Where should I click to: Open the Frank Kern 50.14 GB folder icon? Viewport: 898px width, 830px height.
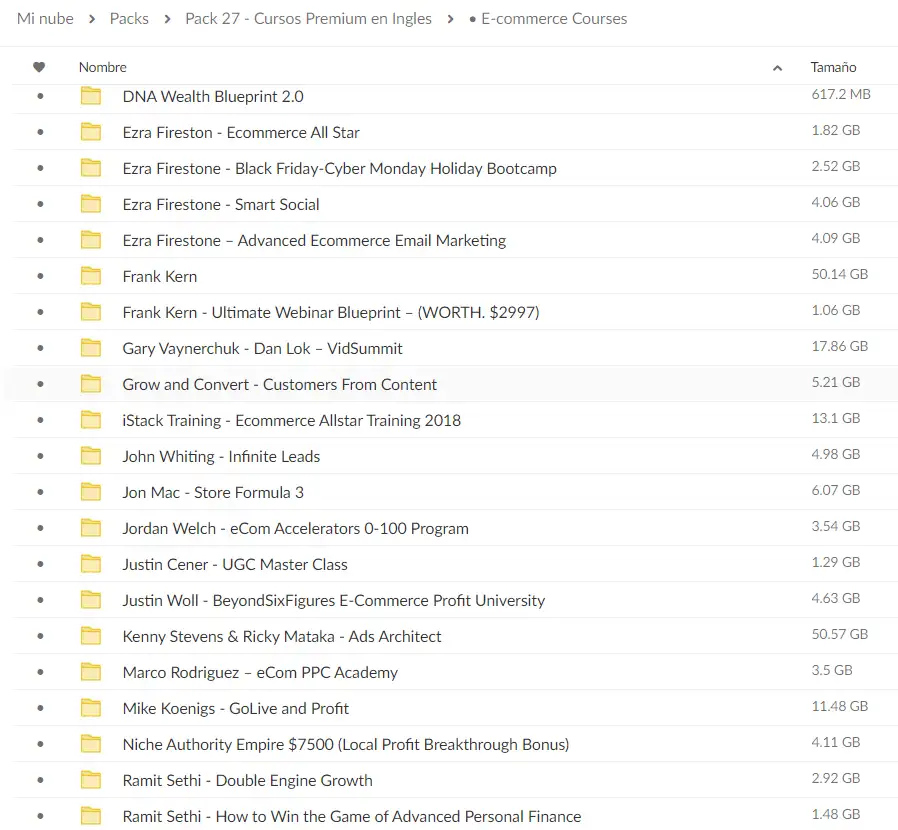90,276
